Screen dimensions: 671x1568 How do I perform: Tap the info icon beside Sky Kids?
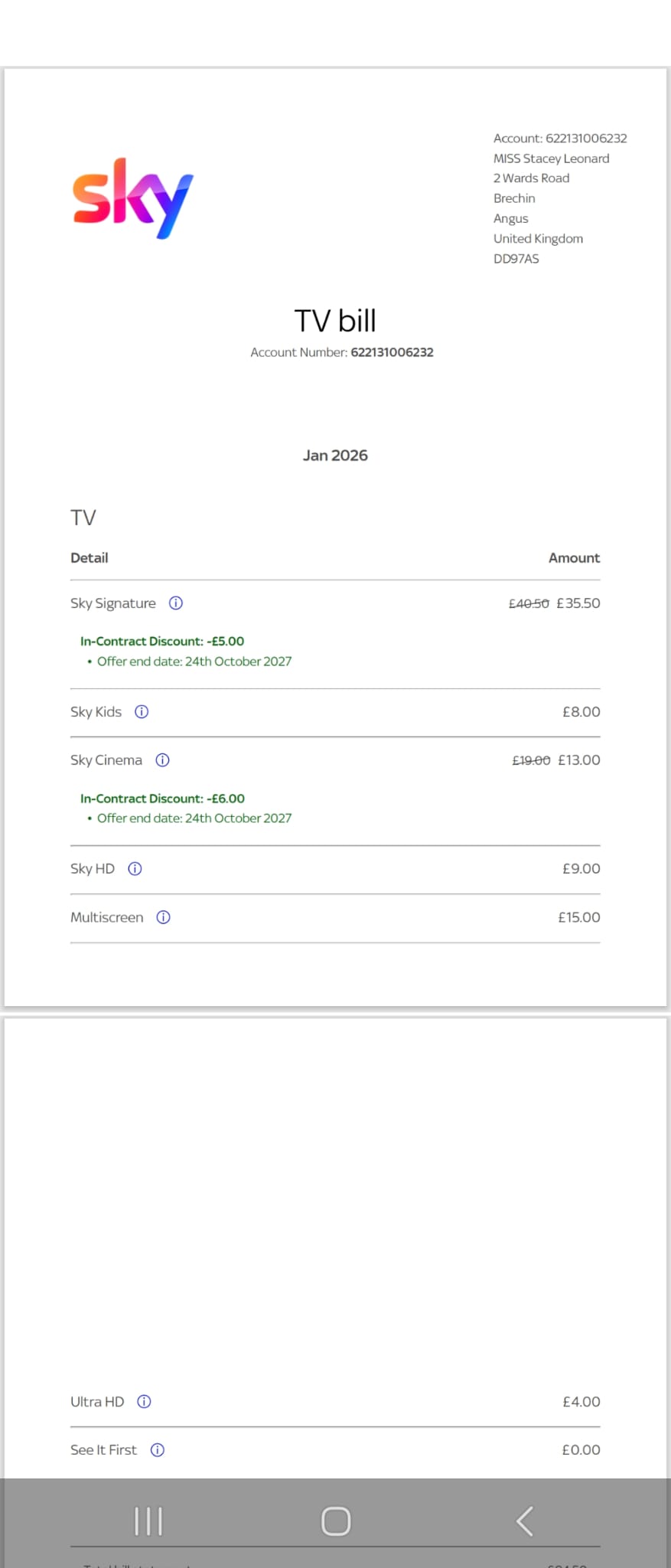click(x=142, y=712)
